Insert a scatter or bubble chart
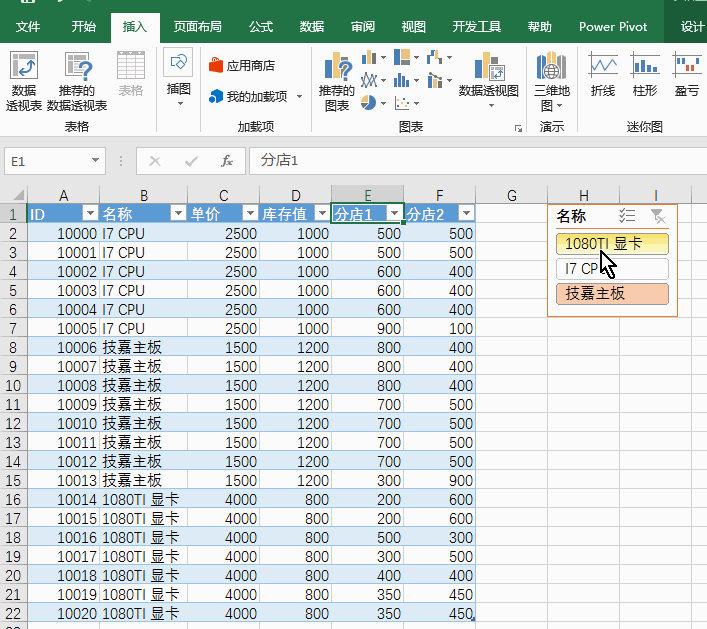The image size is (707, 629). coord(407,103)
